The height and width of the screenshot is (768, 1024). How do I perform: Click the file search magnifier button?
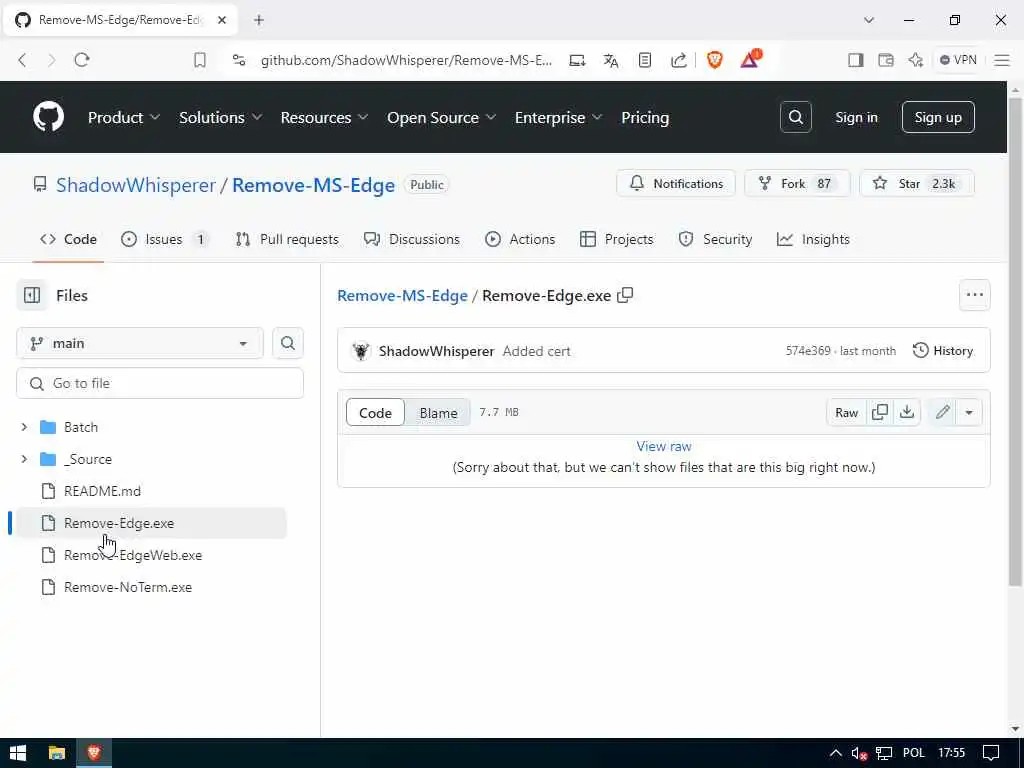[288, 343]
